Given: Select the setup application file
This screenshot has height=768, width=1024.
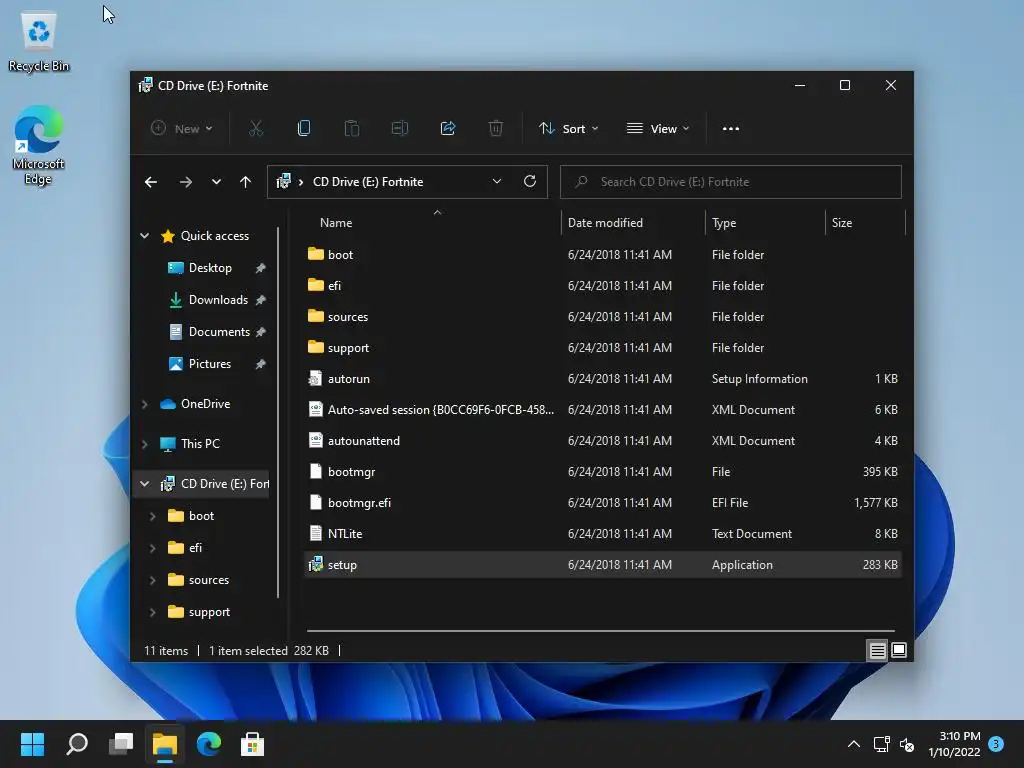Looking at the screenshot, I should tap(603, 565).
